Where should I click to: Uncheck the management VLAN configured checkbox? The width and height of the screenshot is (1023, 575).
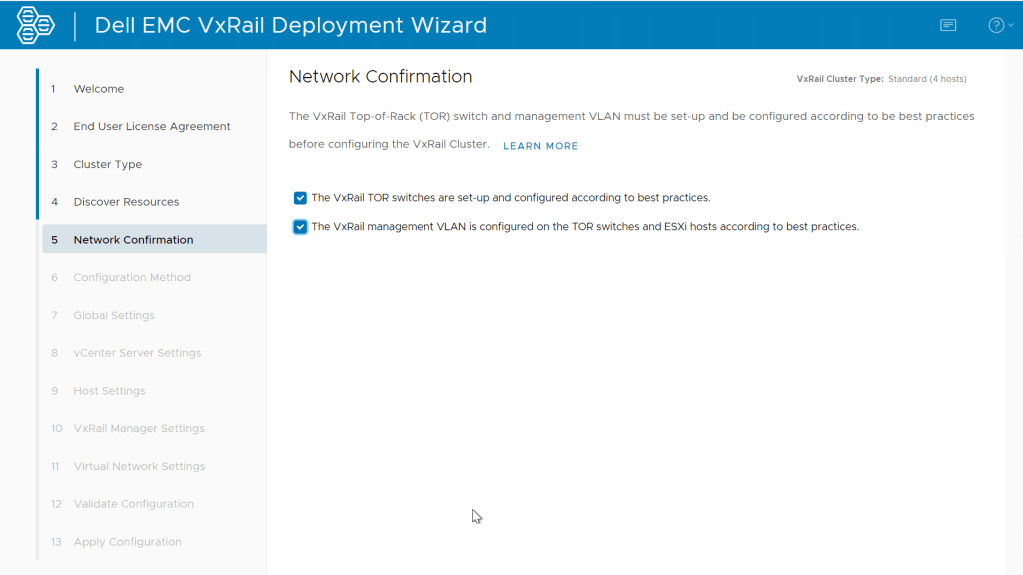(300, 227)
